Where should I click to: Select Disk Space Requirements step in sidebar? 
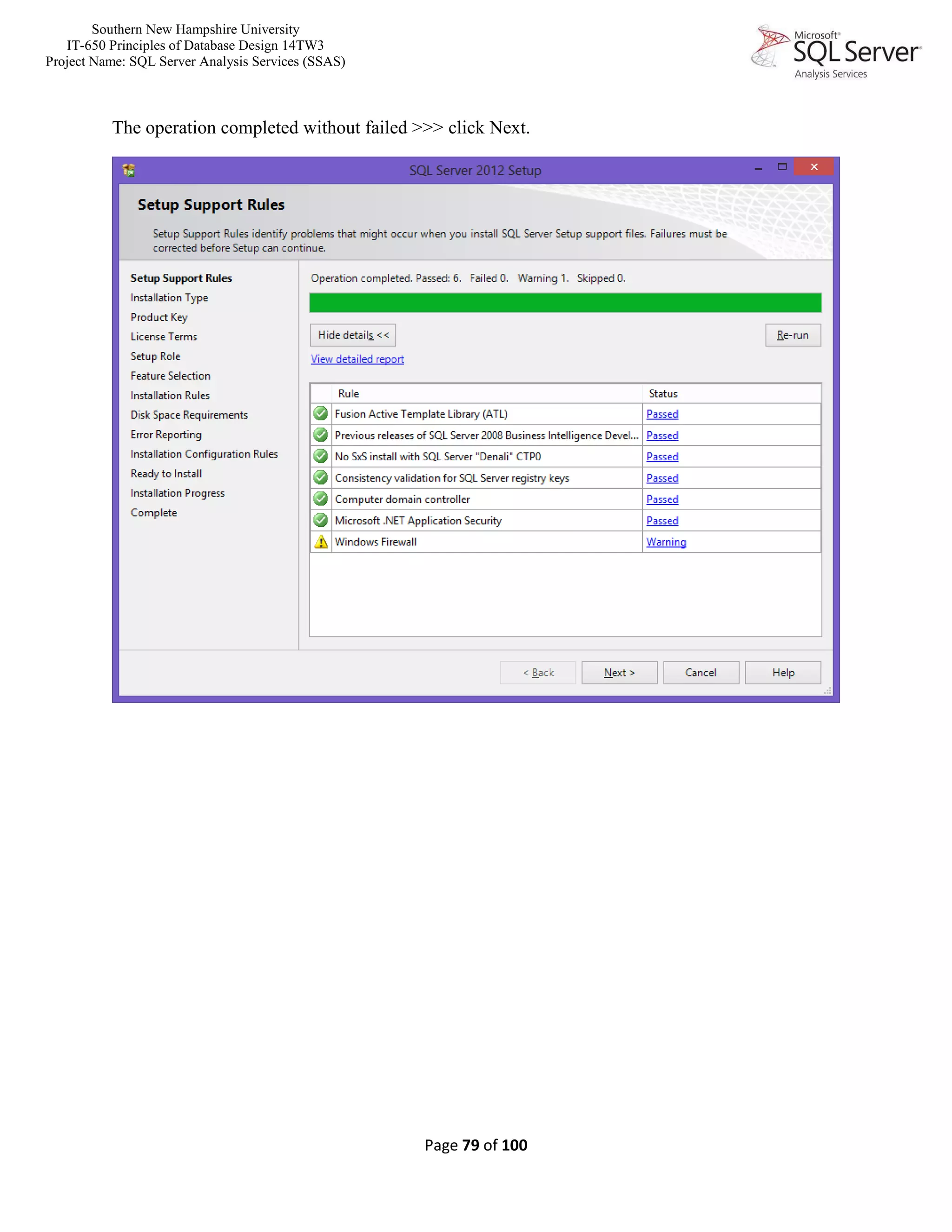[189, 415]
